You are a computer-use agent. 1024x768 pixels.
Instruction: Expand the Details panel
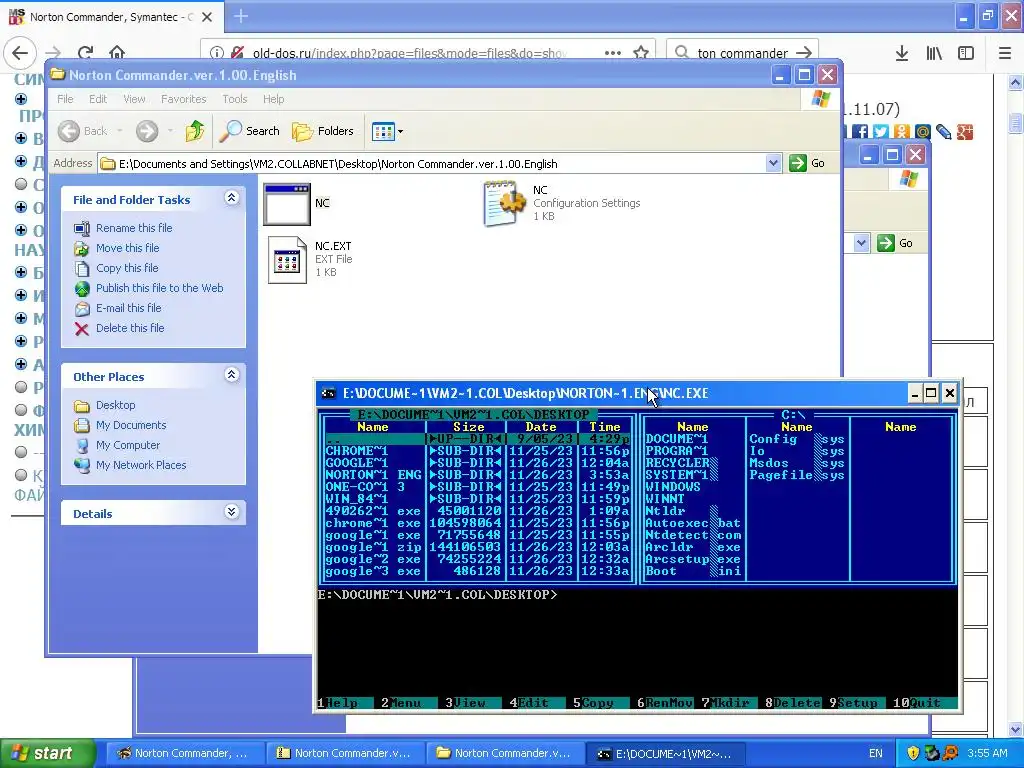tap(231, 512)
